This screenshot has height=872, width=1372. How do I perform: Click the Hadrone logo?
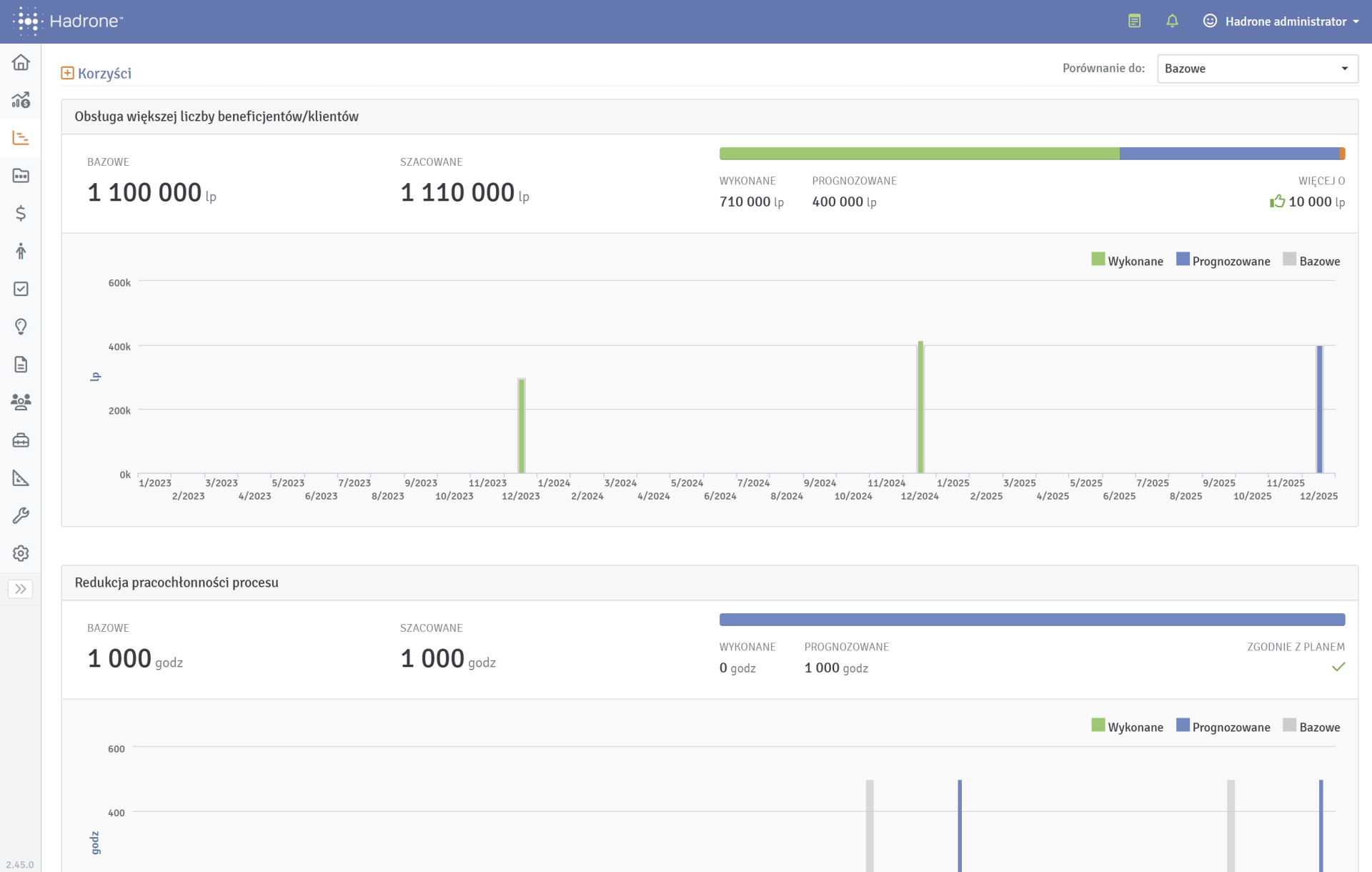click(68, 21)
